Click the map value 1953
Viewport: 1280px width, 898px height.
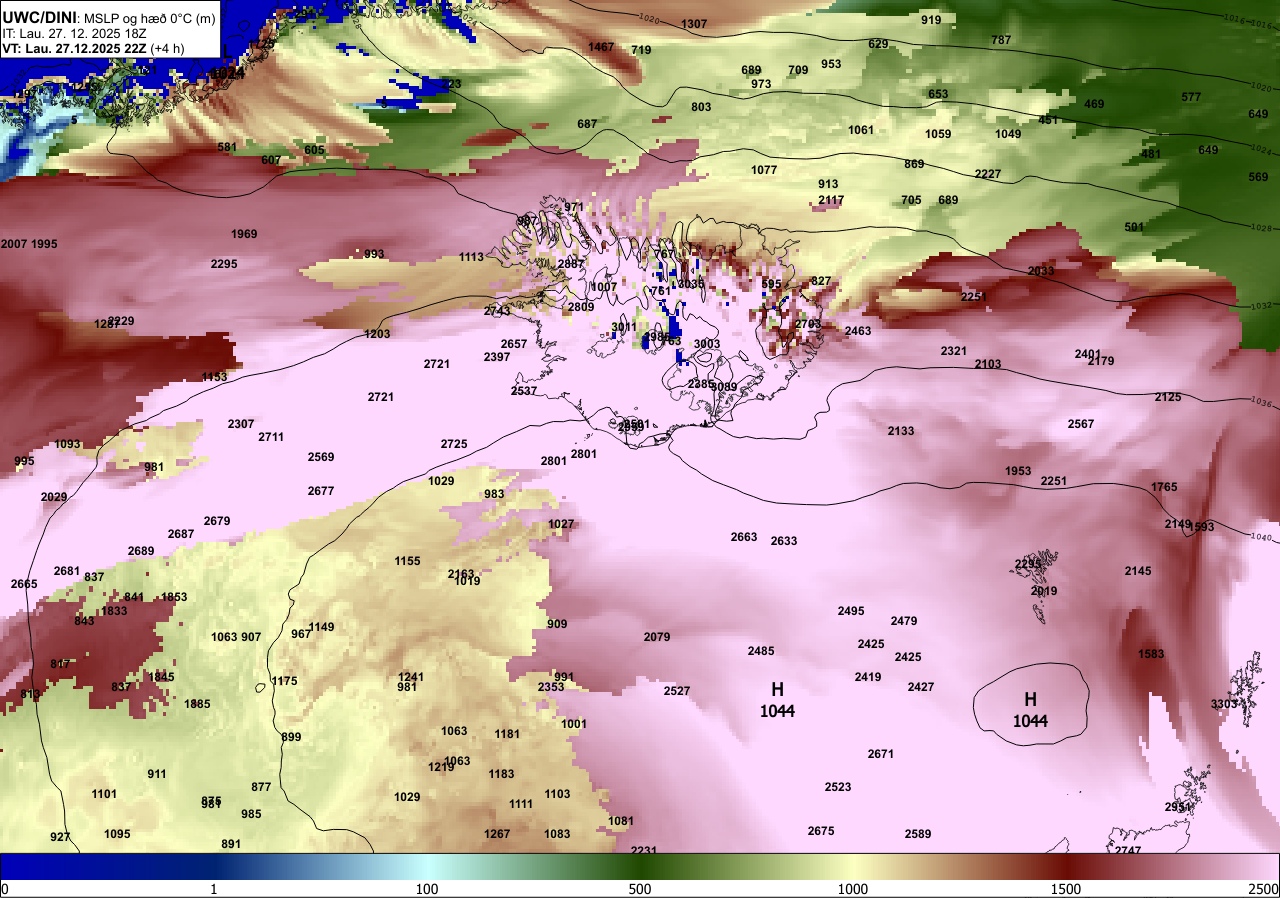[x=1018, y=471]
